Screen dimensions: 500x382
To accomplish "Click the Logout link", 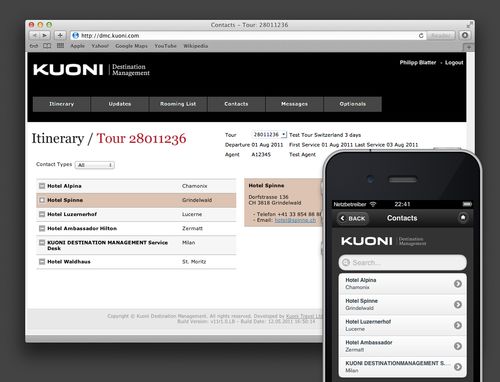I will (454, 63).
